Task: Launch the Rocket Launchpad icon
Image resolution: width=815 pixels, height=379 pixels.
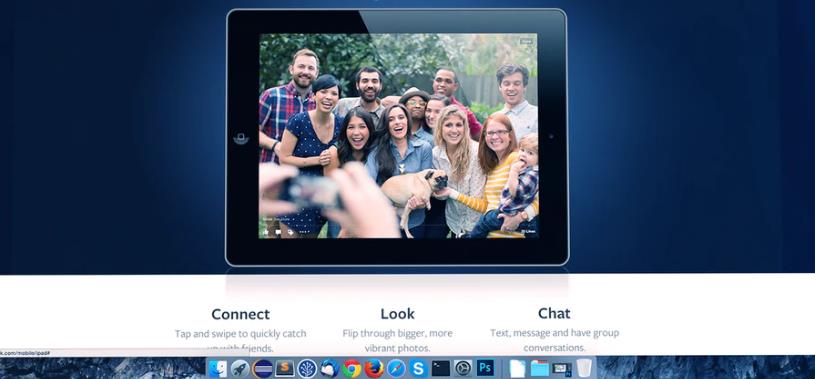Action: coord(240,369)
